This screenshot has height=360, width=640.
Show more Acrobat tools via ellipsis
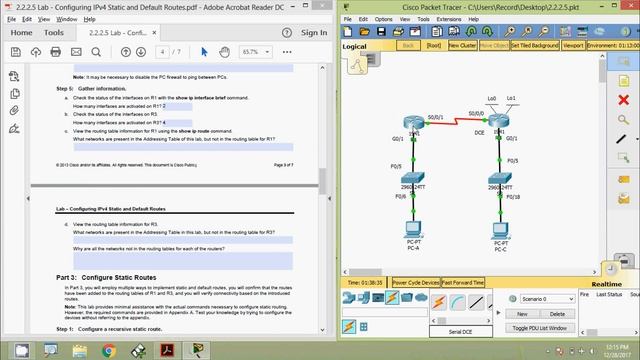(287, 52)
